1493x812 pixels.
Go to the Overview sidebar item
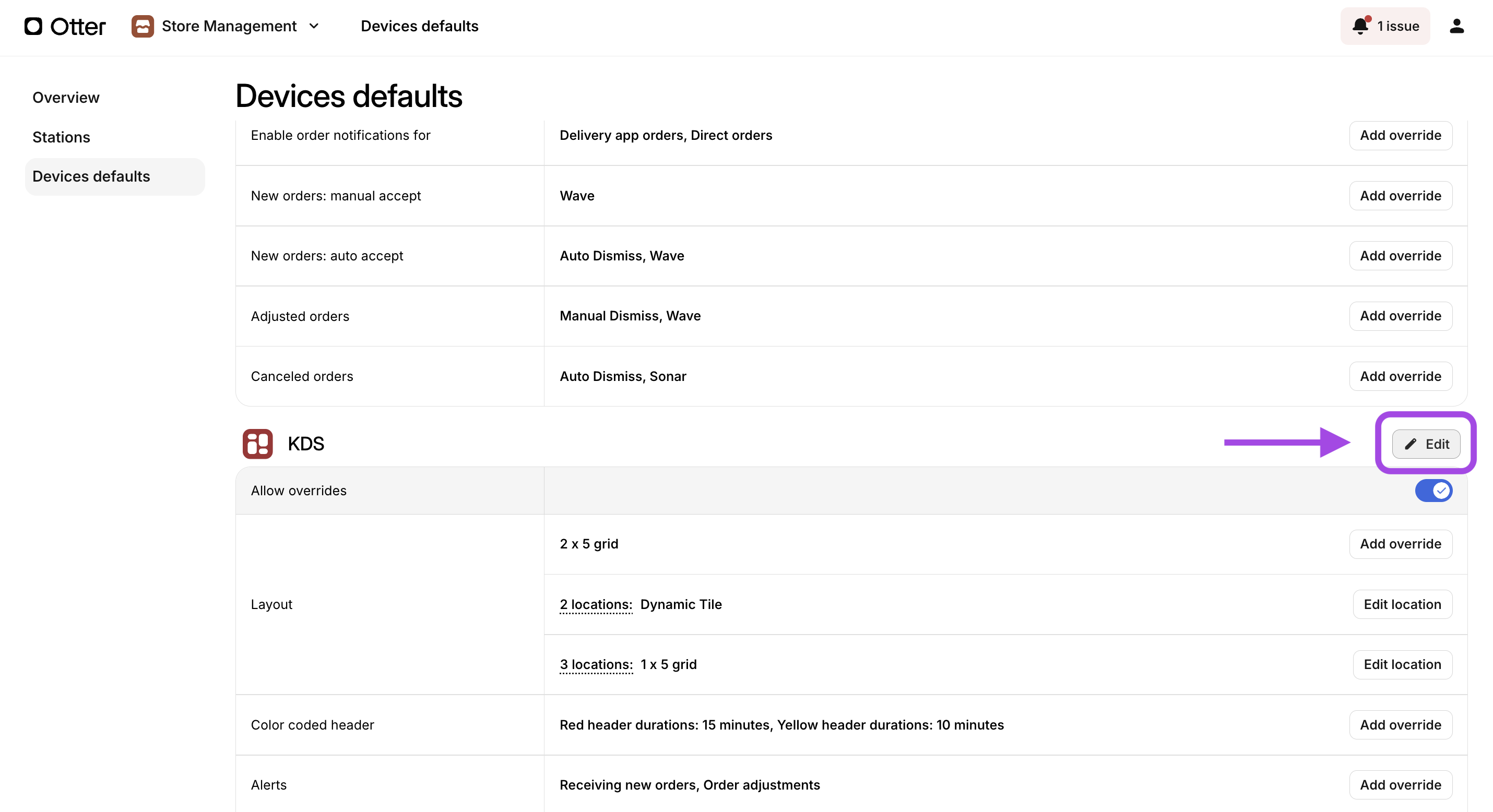66,98
